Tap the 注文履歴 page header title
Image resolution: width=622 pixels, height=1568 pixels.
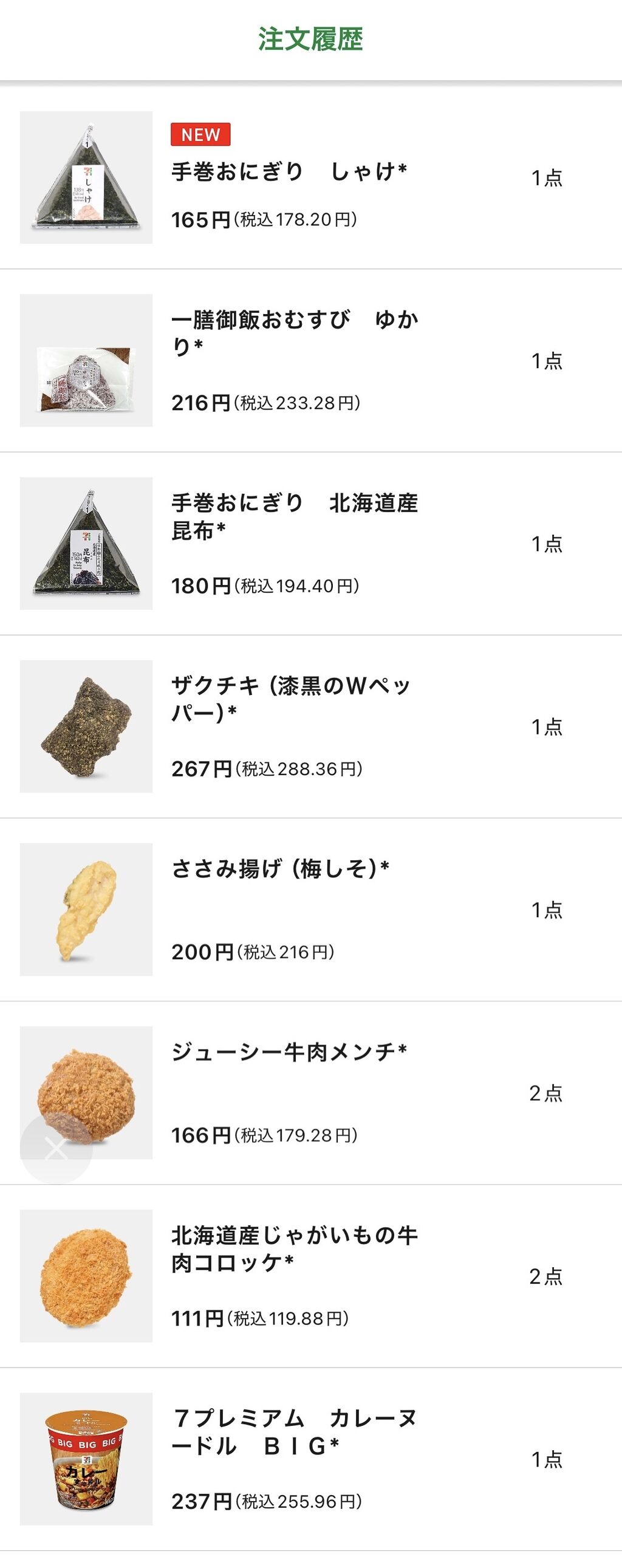coord(310,39)
